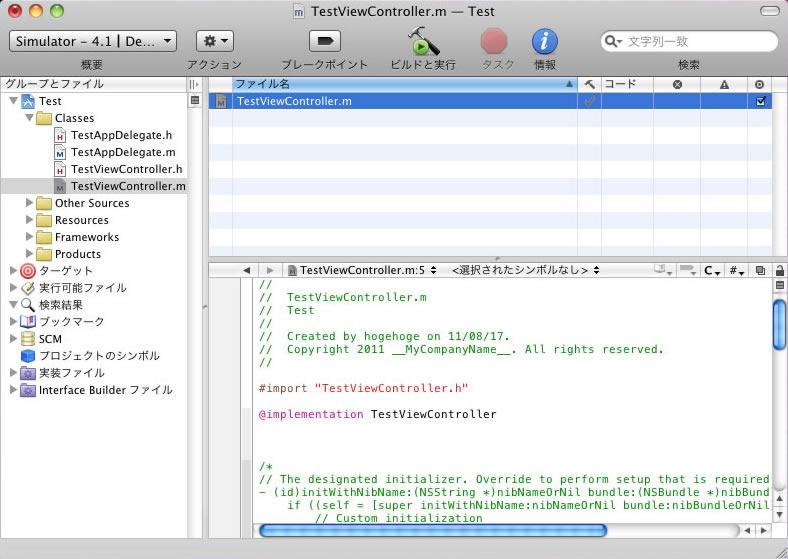
Task: Expand the SCM group
Action: [14, 339]
